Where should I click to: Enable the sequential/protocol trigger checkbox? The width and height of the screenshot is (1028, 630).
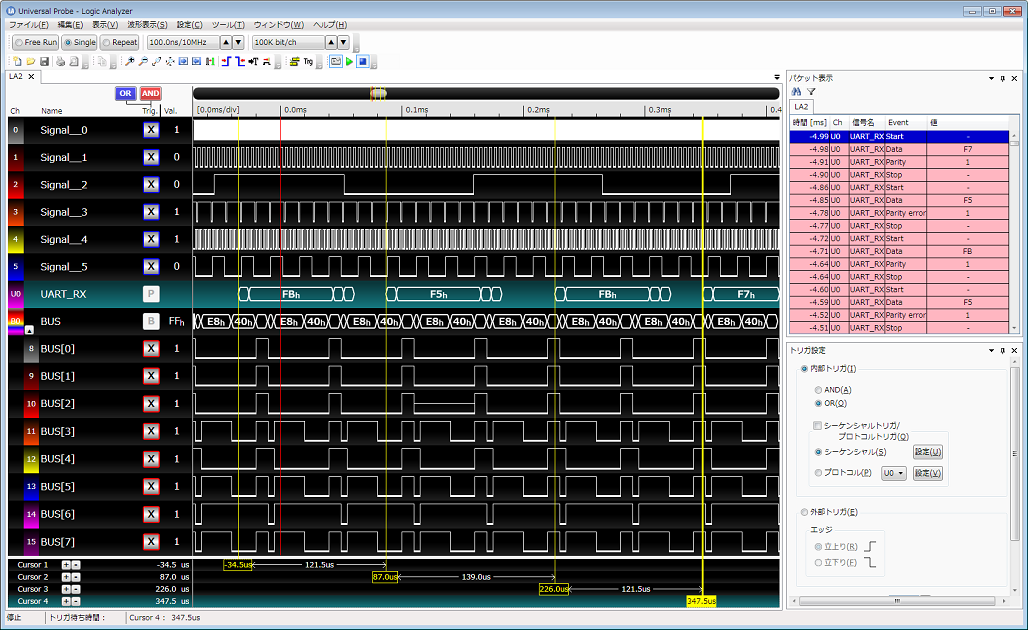pyautogui.click(x=818, y=426)
